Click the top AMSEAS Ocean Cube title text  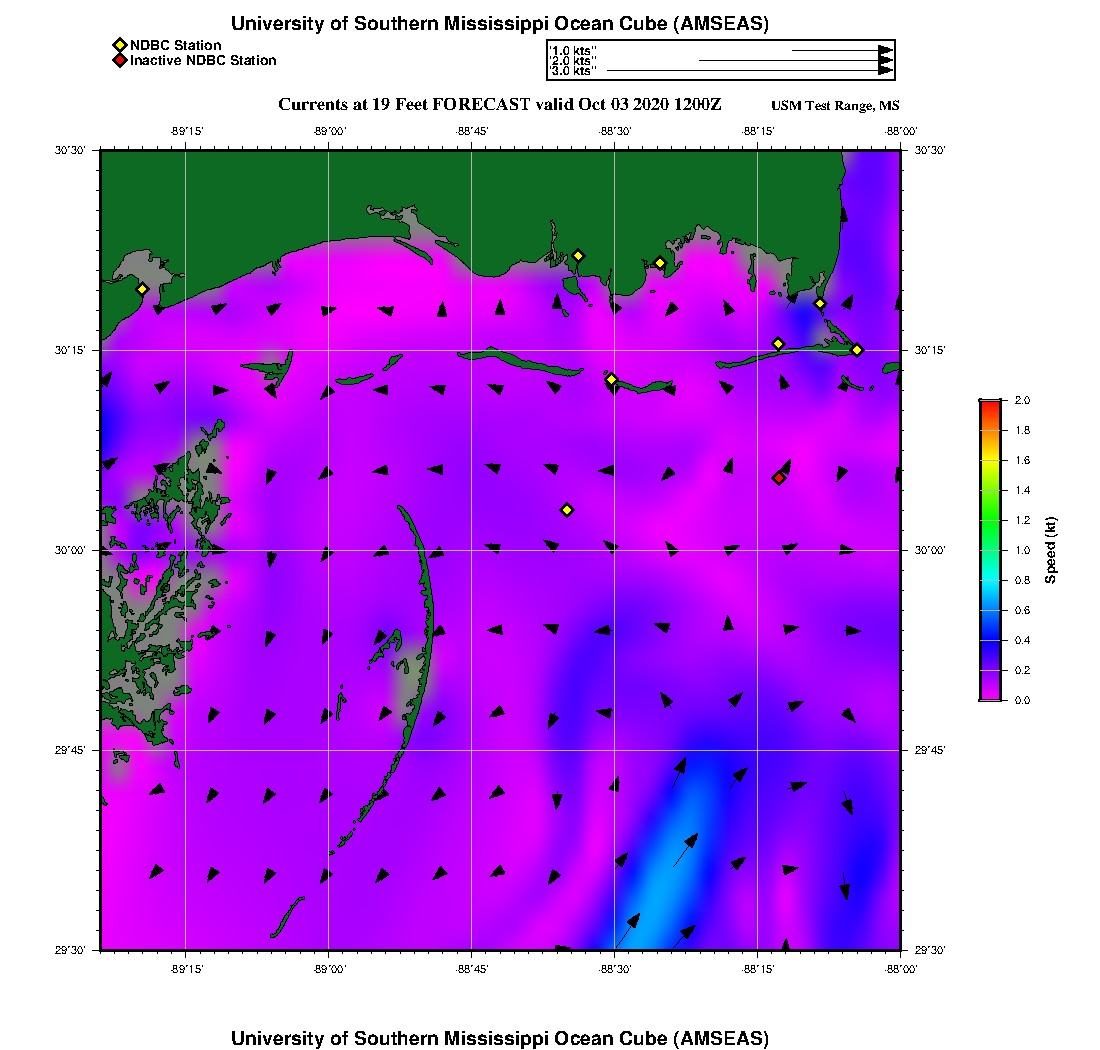pos(499,24)
